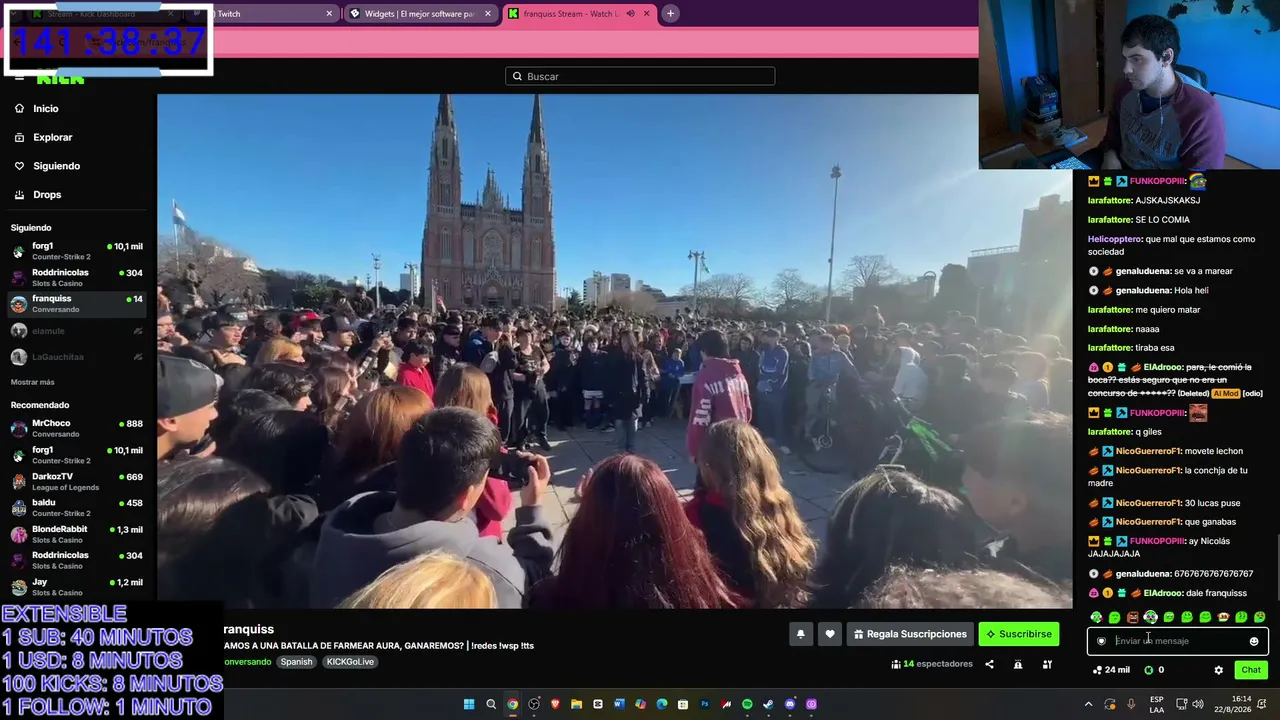Send message with Chat button
This screenshot has width=1280, height=720.
pos(1251,670)
